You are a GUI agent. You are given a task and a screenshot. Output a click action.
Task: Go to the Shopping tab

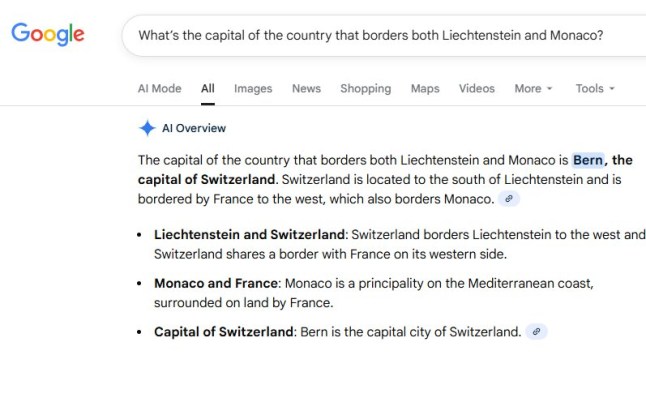pos(365,88)
